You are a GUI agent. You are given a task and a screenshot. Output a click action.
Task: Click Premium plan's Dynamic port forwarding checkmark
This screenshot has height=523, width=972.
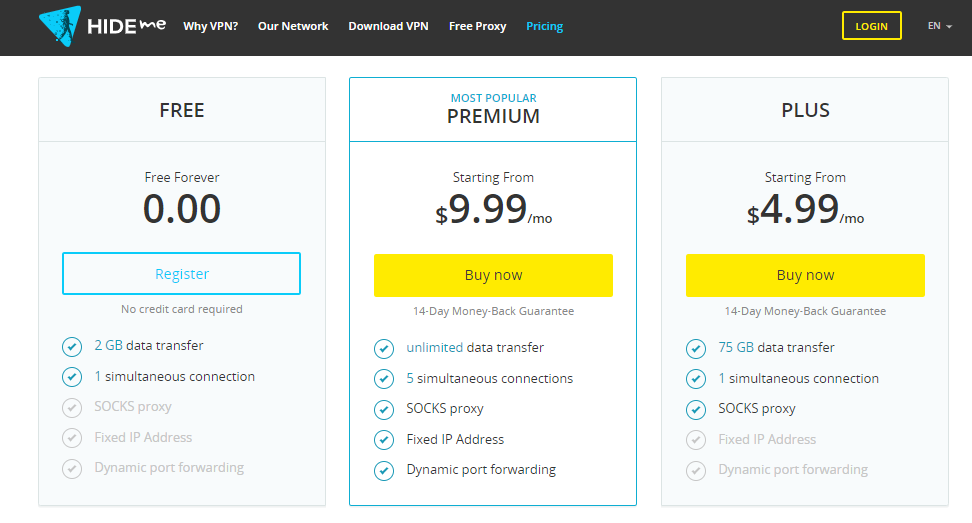coord(384,470)
